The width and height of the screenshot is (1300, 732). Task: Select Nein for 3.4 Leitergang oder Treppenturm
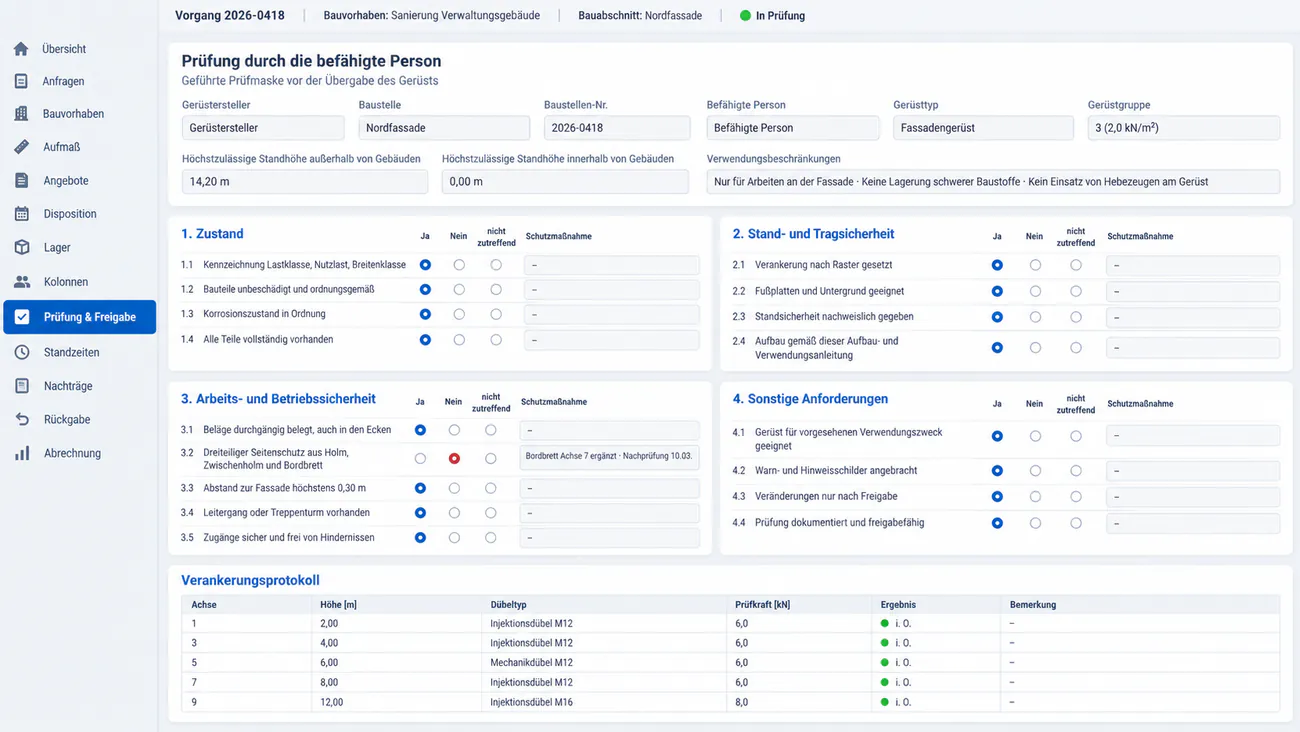pos(454,513)
